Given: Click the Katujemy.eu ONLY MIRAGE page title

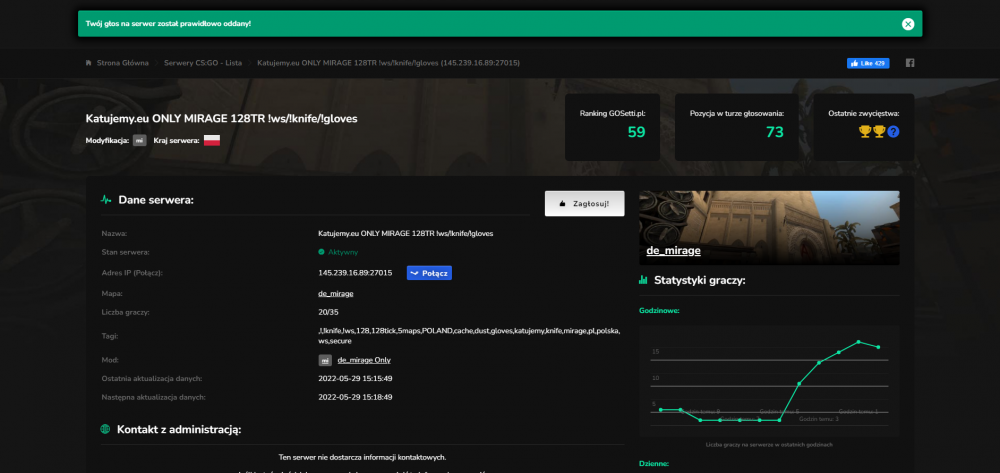Looking at the screenshot, I should tap(221, 119).
